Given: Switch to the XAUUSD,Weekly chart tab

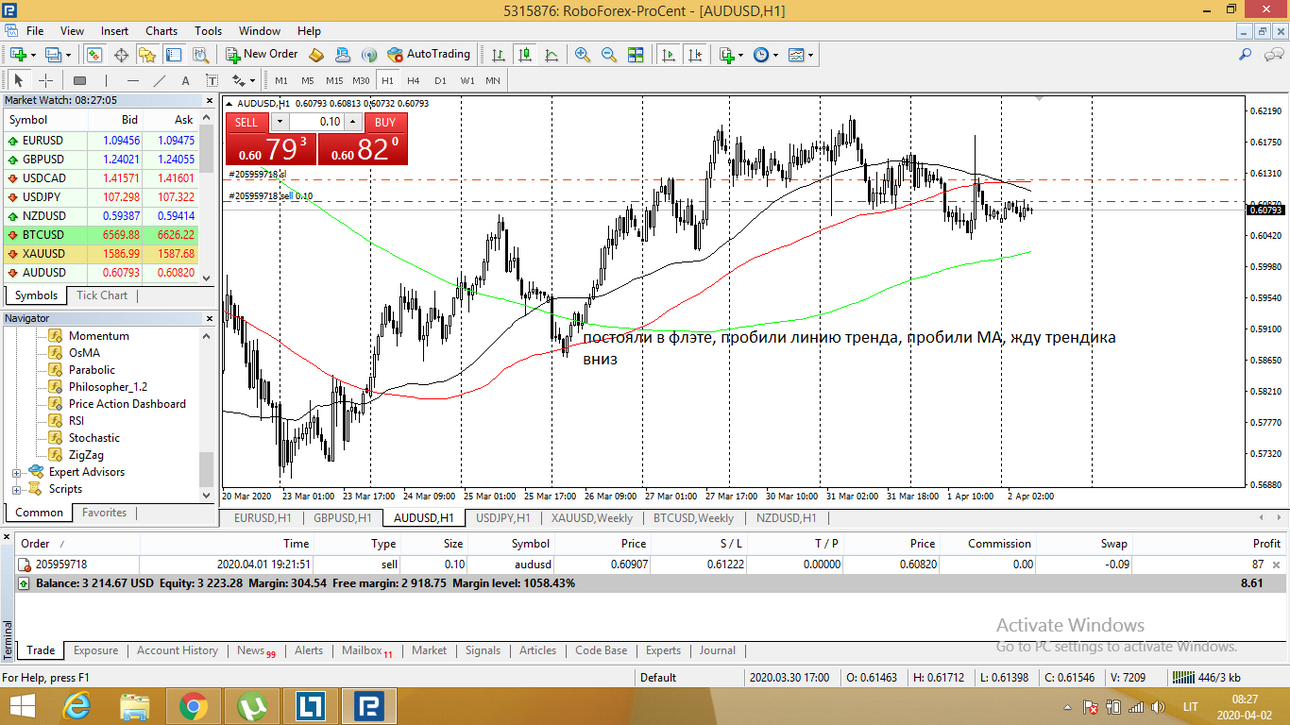Looking at the screenshot, I should click(591, 518).
